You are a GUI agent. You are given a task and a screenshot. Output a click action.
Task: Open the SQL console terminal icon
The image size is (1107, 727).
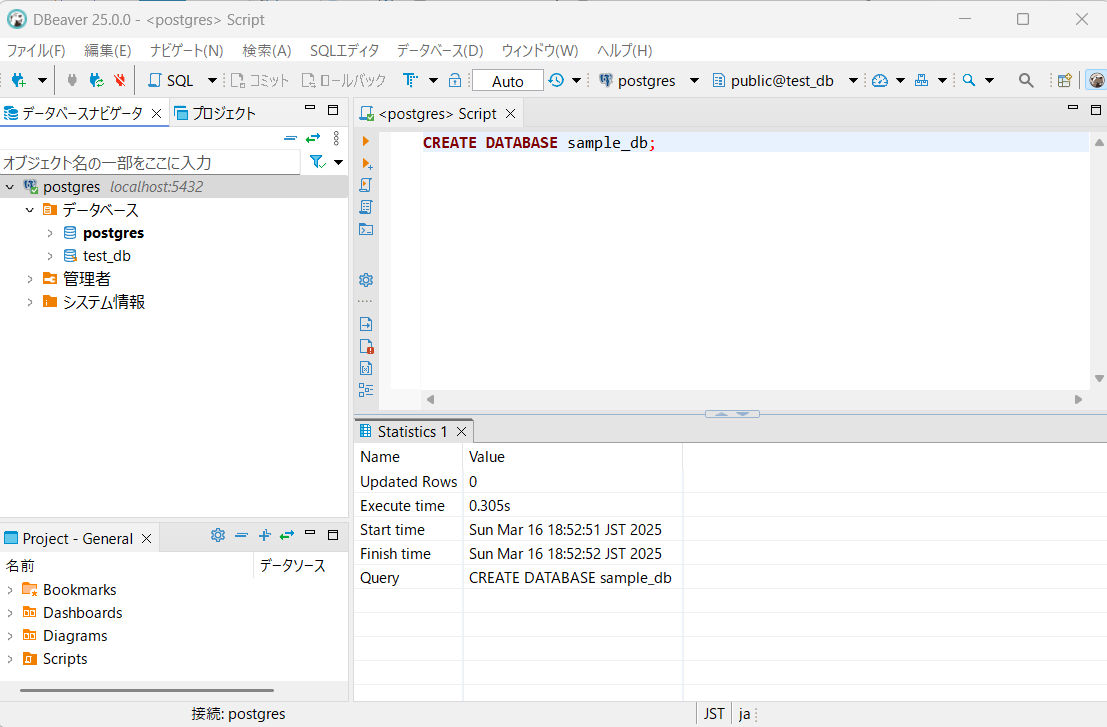(x=366, y=229)
